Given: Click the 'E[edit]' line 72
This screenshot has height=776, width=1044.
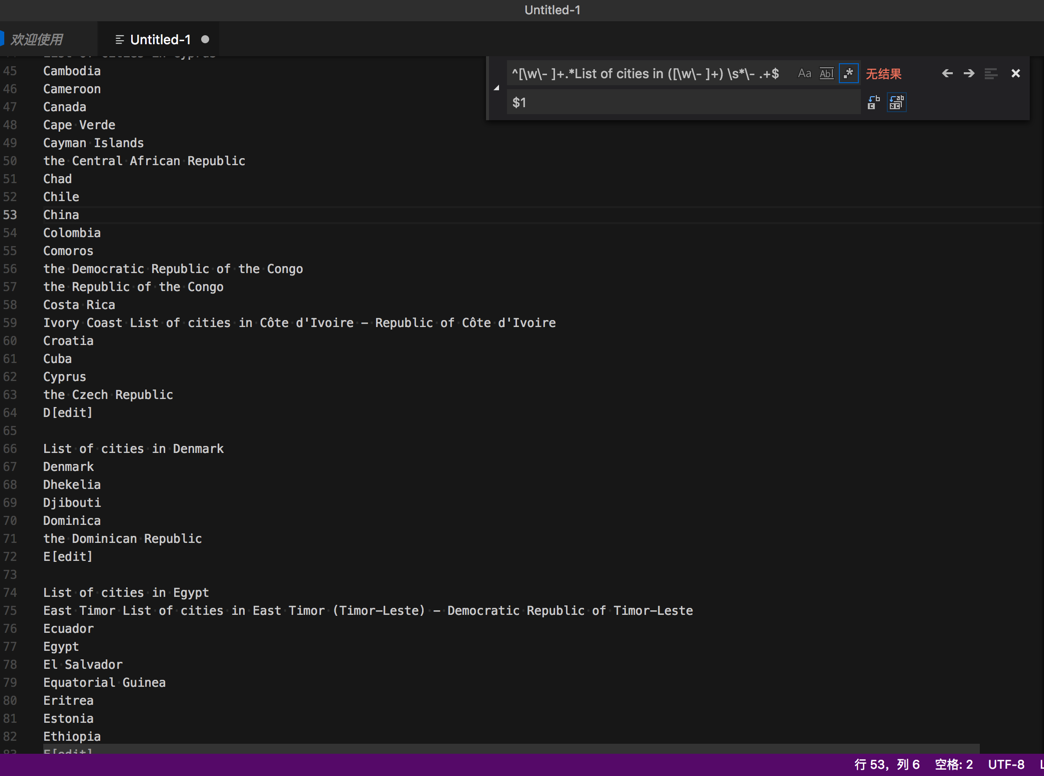Looking at the screenshot, I should 68,556.
